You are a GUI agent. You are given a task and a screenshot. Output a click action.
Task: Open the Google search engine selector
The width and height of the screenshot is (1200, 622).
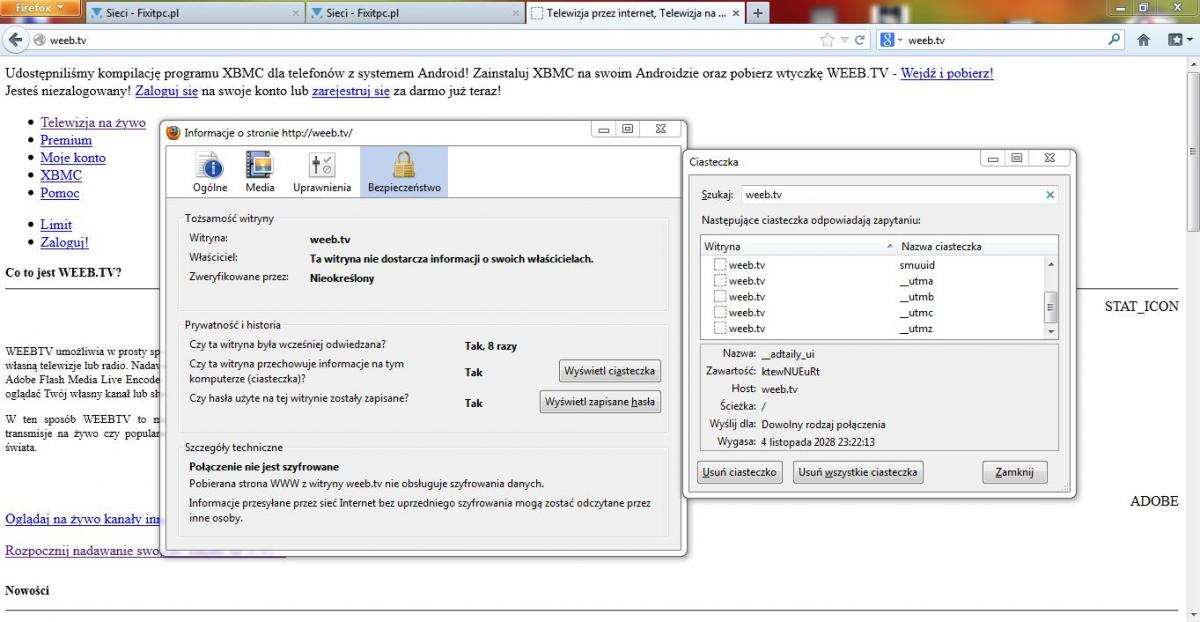(891, 40)
